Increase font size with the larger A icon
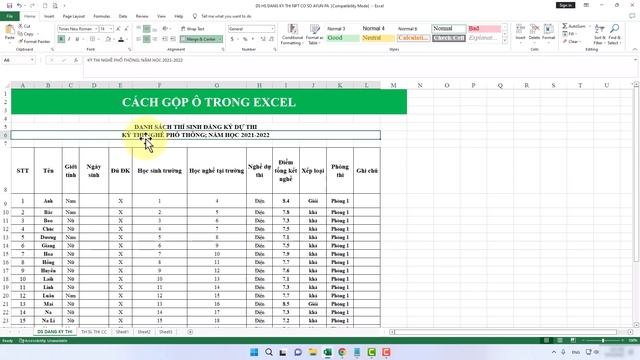The width and height of the screenshot is (640, 360). (x=118, y=29)
